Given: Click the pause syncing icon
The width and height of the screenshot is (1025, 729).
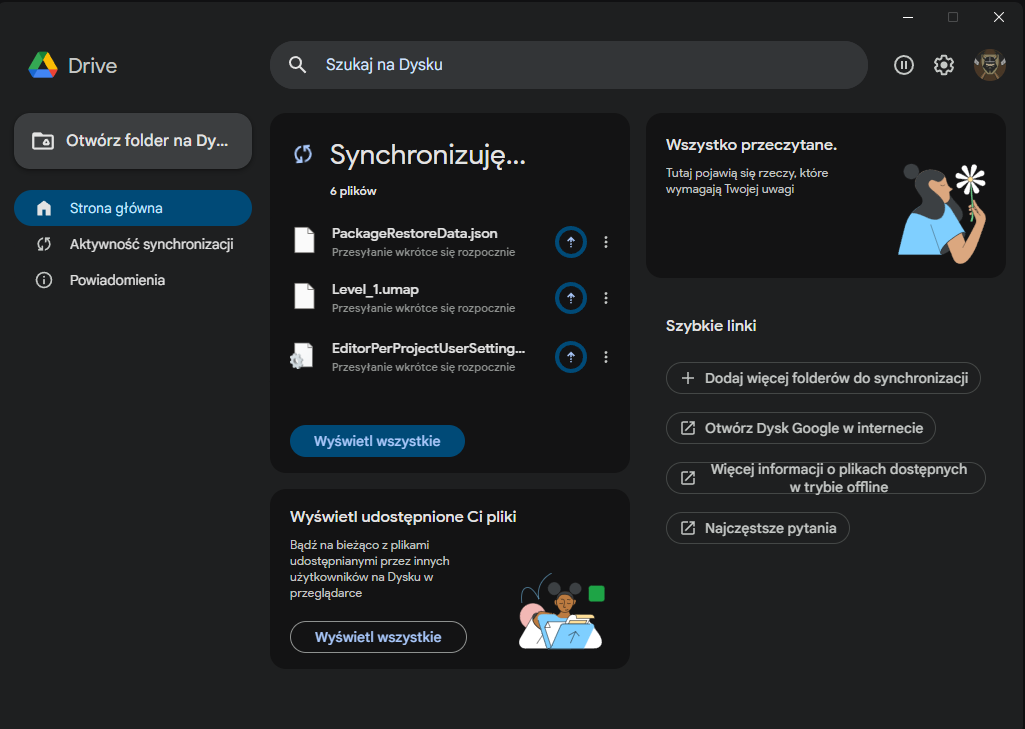Looking at the screenshot, I should click(x=904, y=65).
